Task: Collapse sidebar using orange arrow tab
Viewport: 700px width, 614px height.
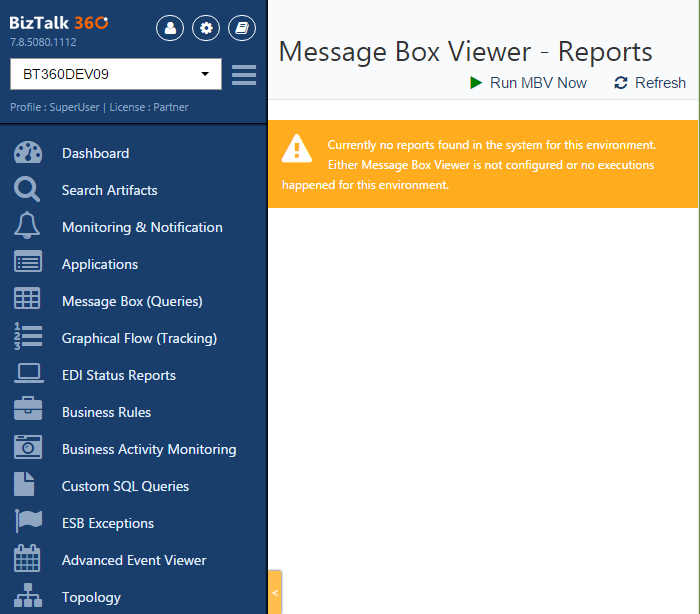Action: click(x=275, y=593)
